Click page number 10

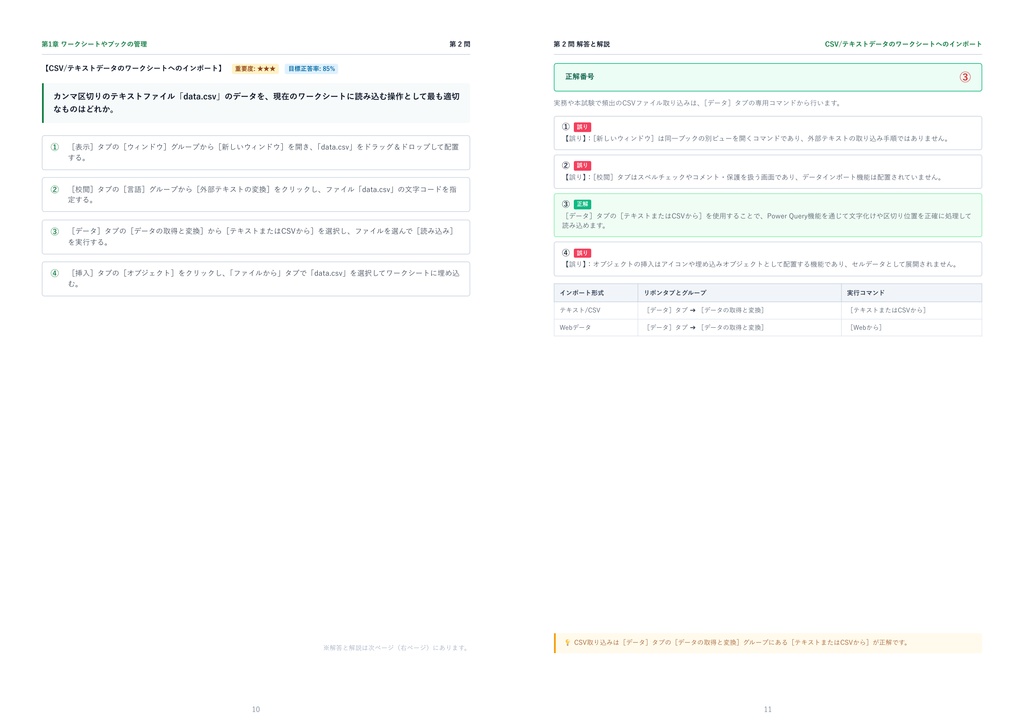[256, 709]
